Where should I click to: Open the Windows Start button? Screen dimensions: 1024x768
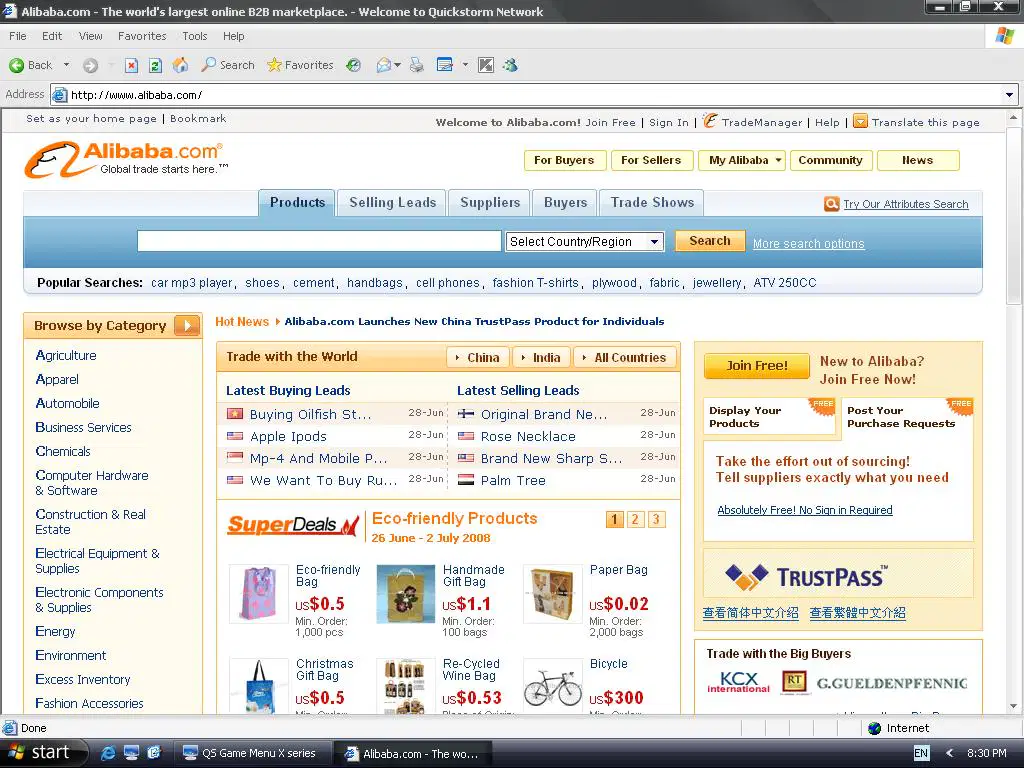43,753
